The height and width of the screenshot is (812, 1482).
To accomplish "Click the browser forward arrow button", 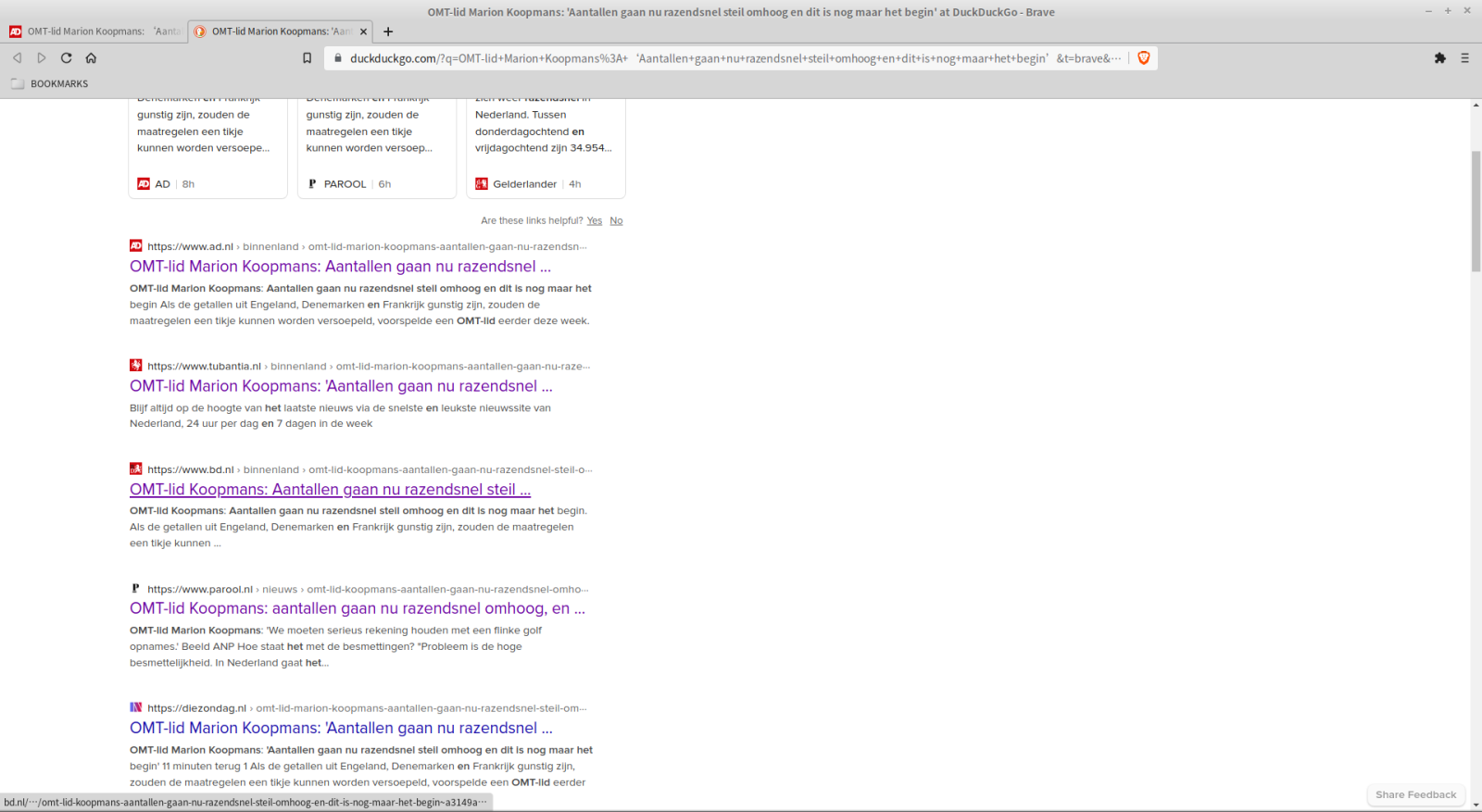I will coord(42,57).
